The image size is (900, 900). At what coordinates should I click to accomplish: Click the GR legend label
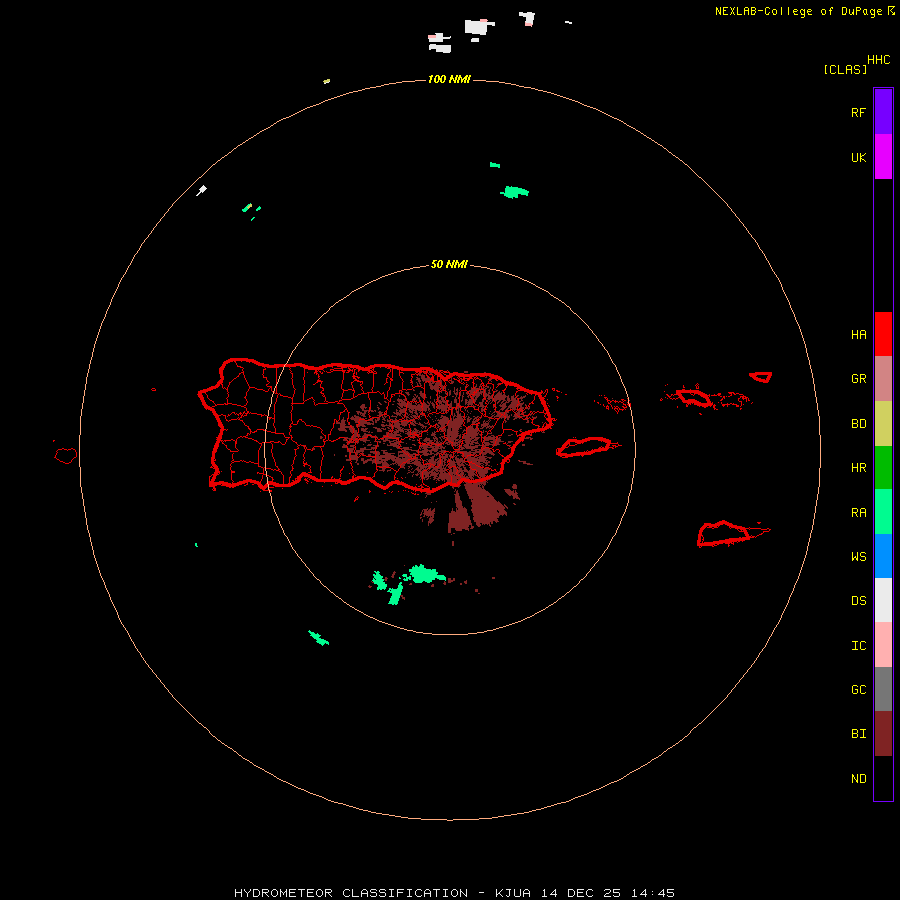[x=858, y=379]
